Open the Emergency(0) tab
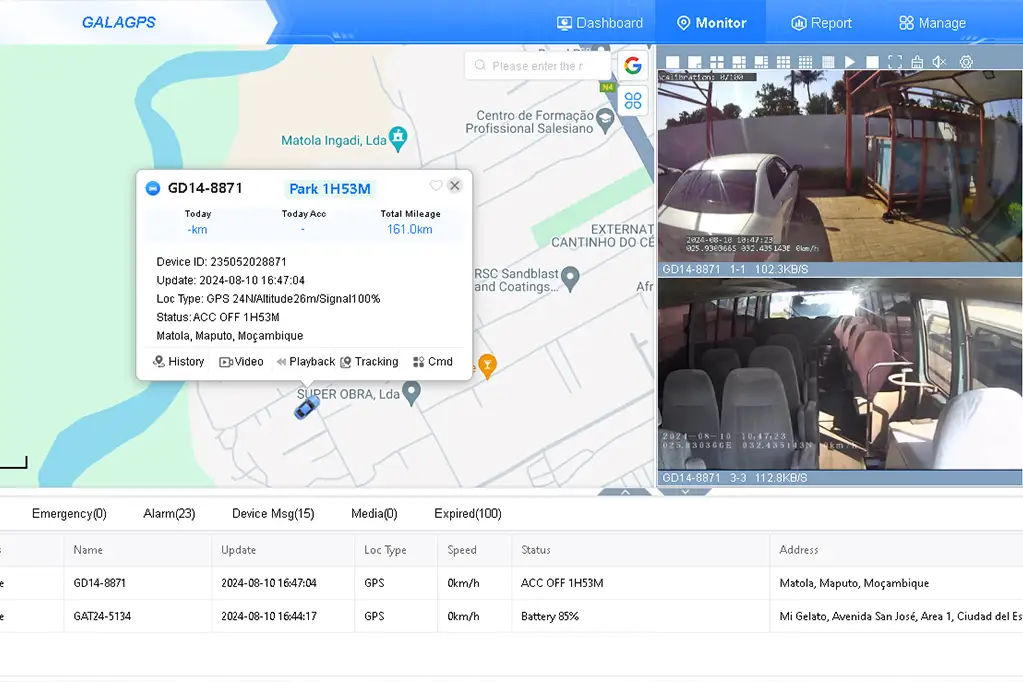This screenshot has height=682, width=1023. click(69, 514)
